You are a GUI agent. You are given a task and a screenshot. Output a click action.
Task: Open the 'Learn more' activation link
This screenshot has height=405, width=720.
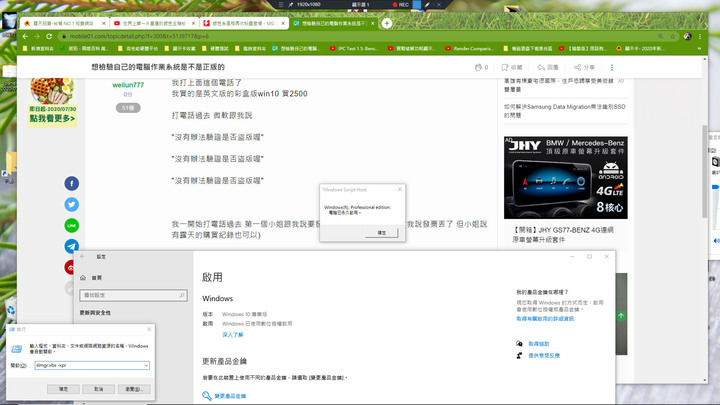pyautogui.click(x=233, y=335)
